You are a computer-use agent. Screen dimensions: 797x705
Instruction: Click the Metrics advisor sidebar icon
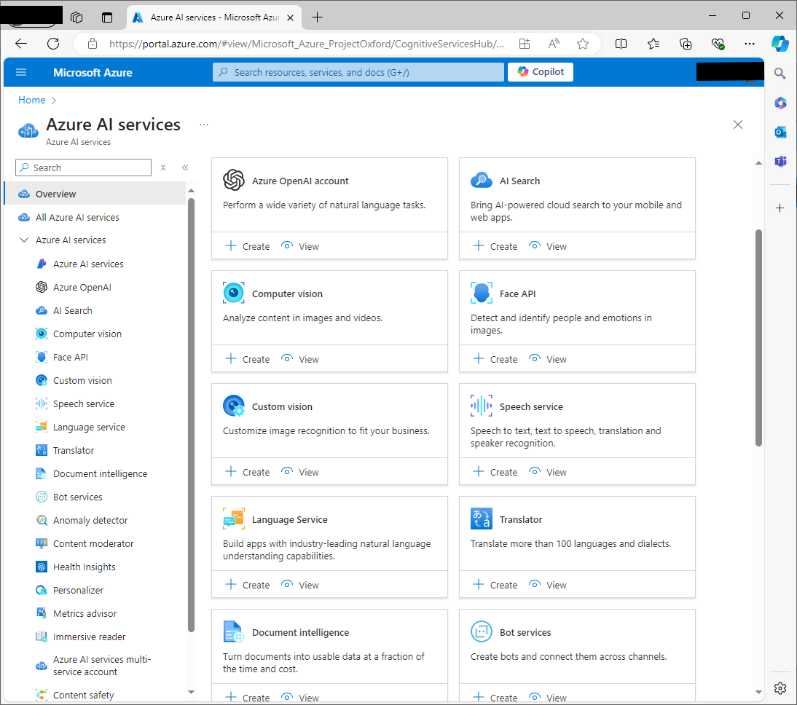(x=41, y=614)
